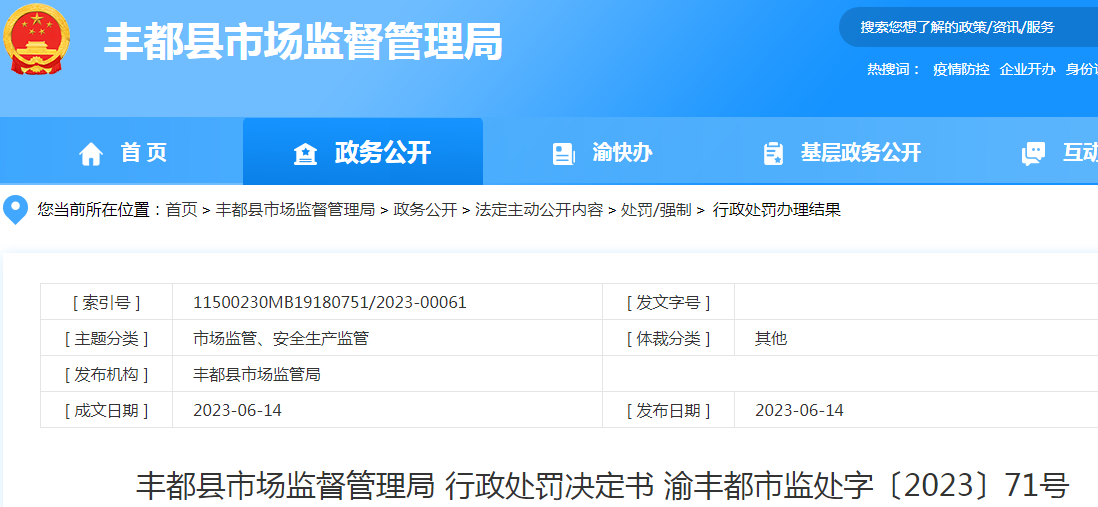
Task: Click the 体裁分类 value 其他
Action: pos(771,339)
